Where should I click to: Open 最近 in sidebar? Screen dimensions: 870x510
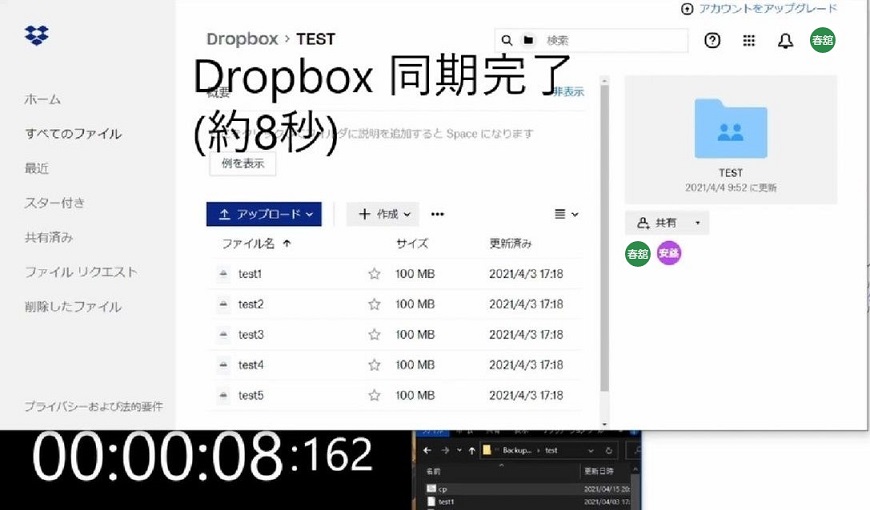coord(37,168)
